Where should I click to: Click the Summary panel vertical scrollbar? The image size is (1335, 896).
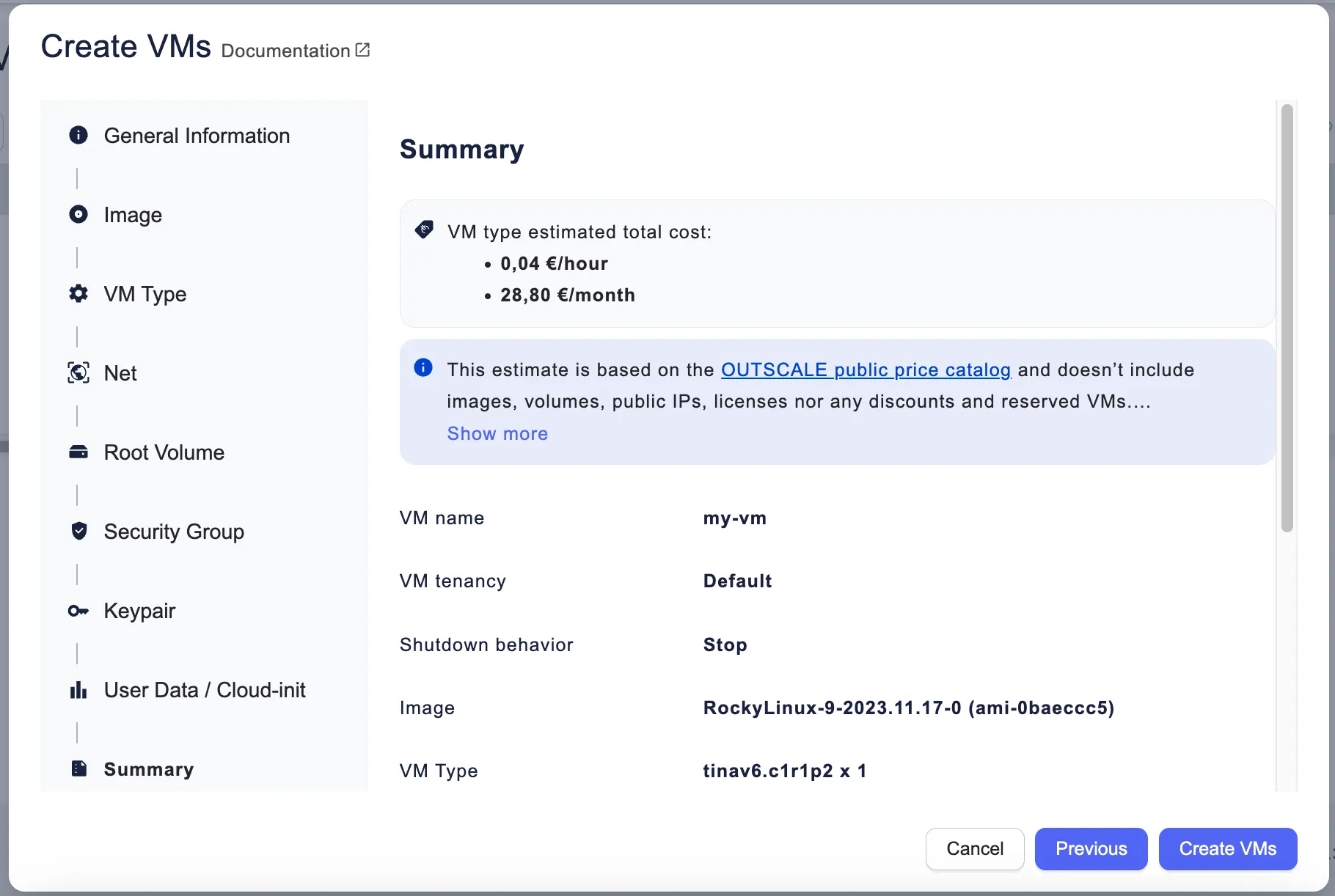pos(1287,318)
